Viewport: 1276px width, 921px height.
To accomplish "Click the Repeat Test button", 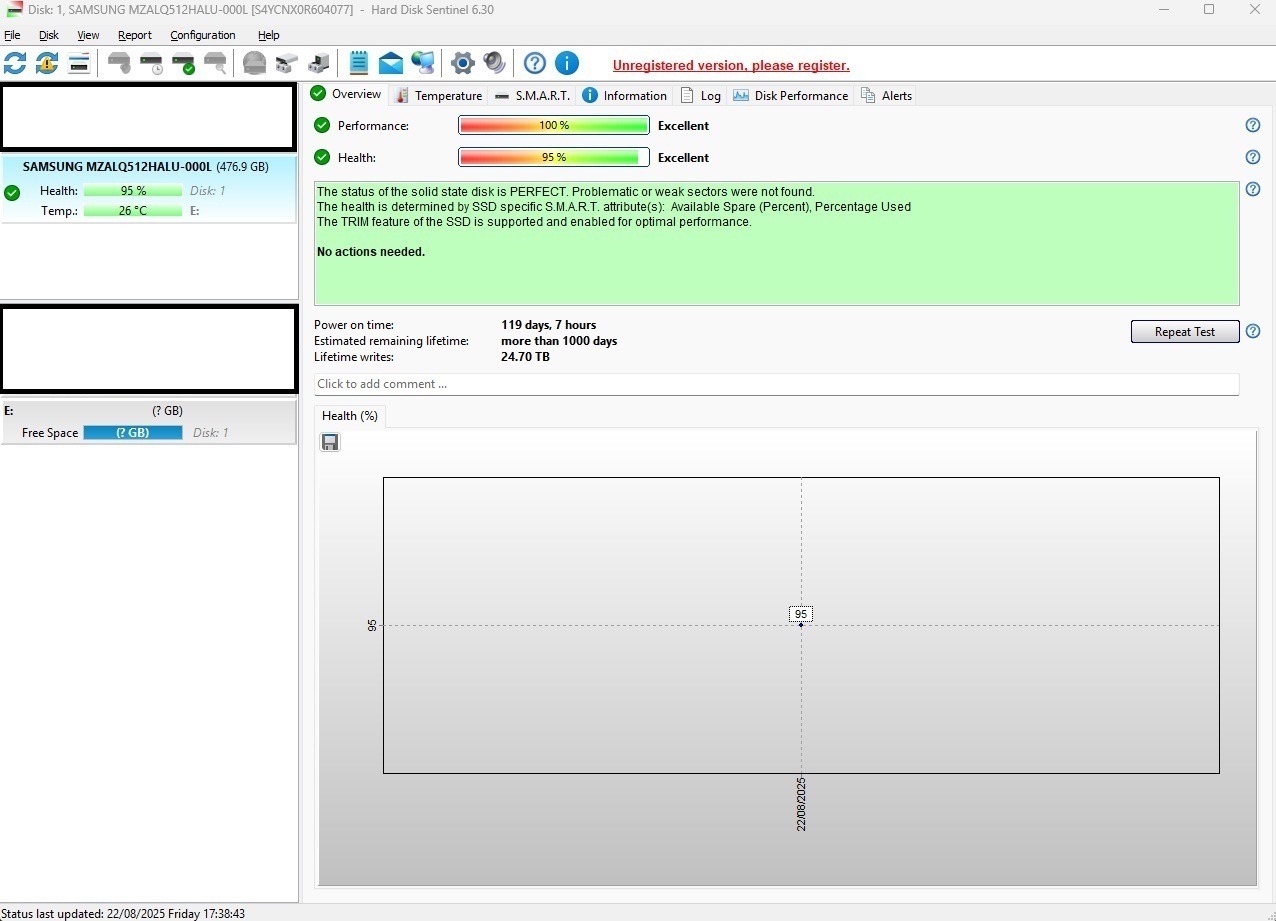I will [x=1185, y=331].
